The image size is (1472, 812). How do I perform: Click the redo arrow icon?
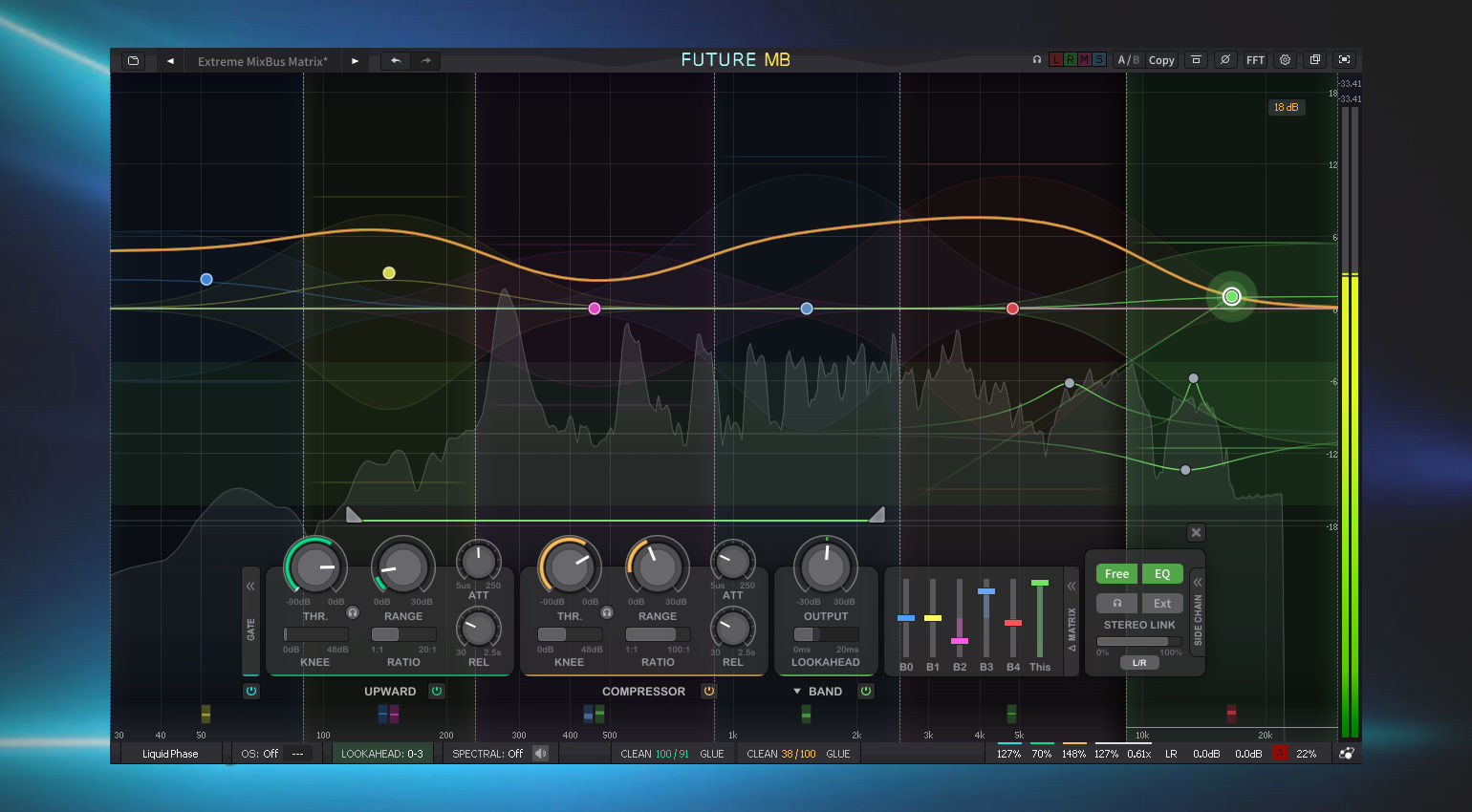pos(426,60)
